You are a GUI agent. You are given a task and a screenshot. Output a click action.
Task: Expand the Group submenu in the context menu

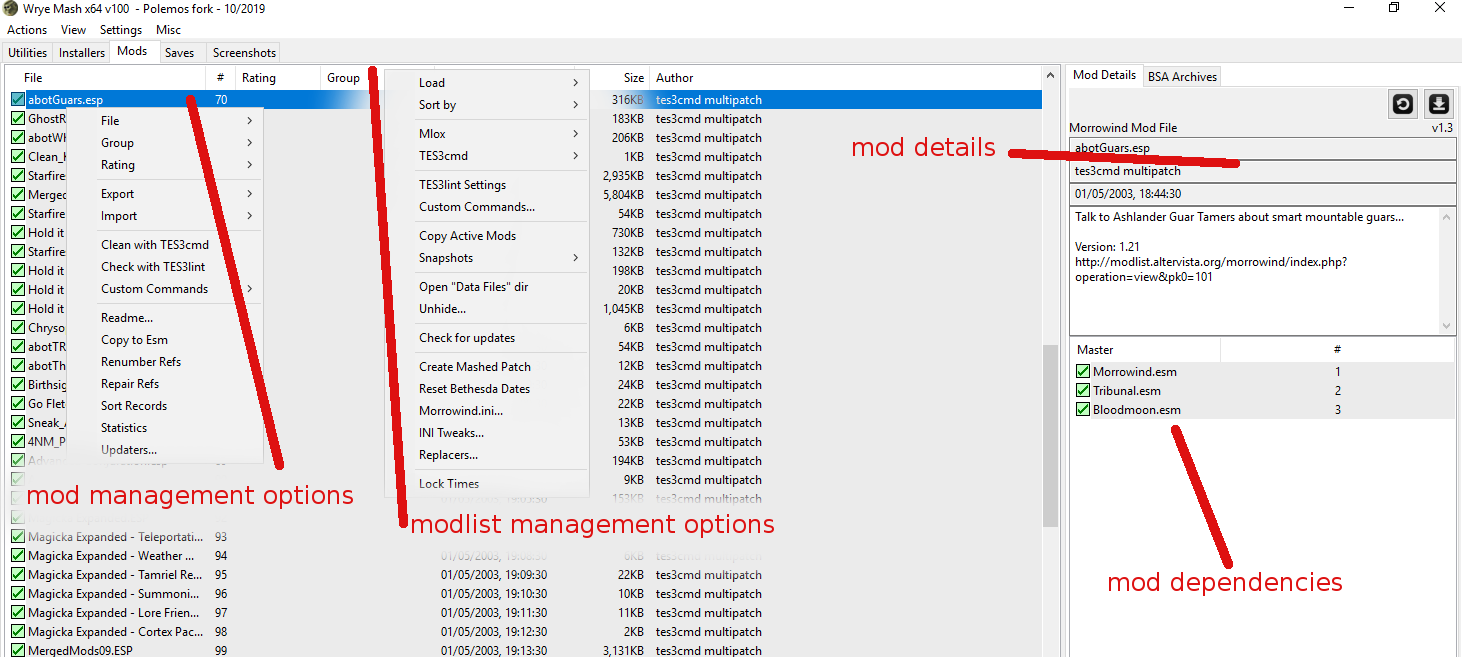pos(165,143)
